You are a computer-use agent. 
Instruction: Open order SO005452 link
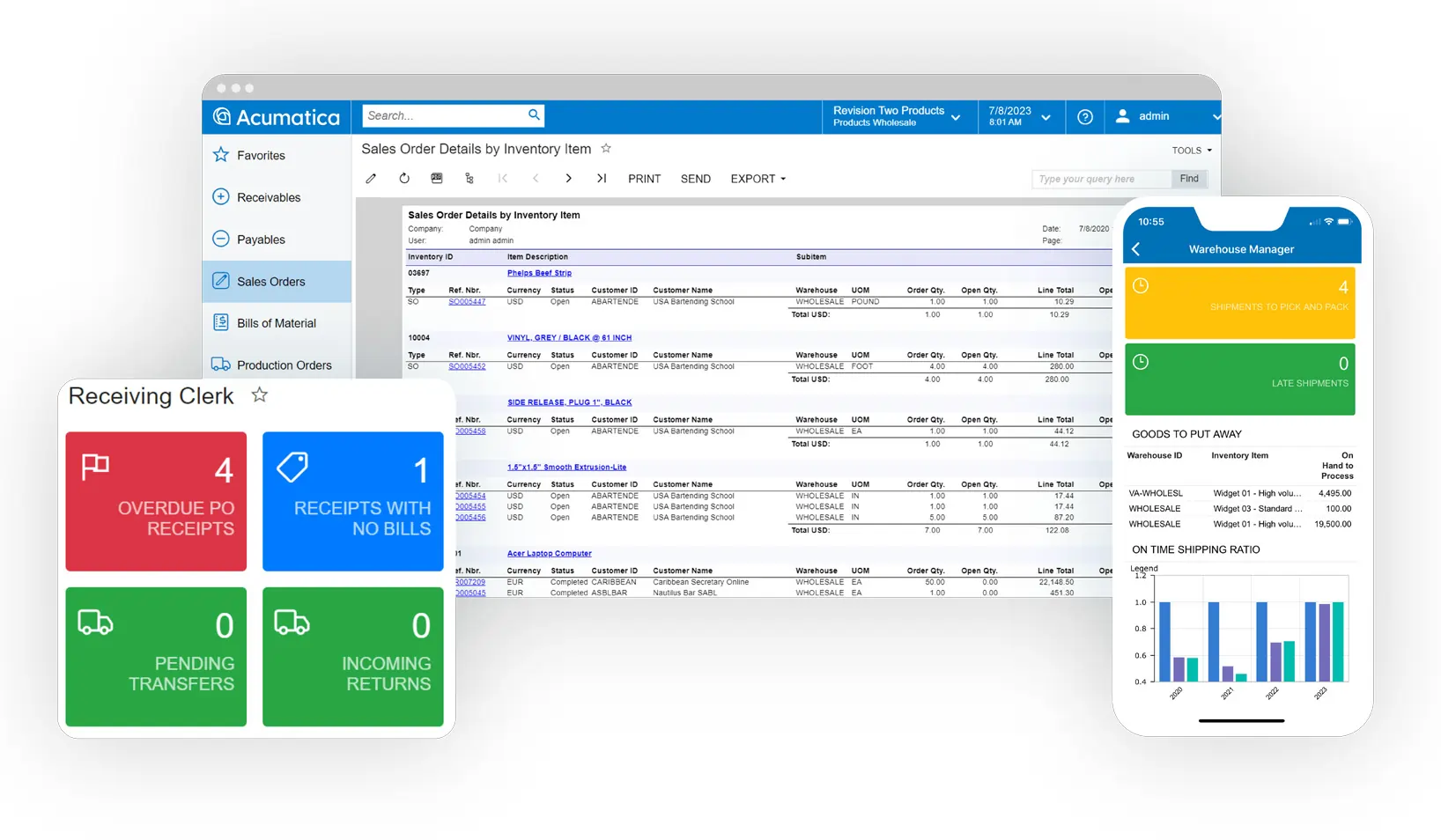pos(467,366)
